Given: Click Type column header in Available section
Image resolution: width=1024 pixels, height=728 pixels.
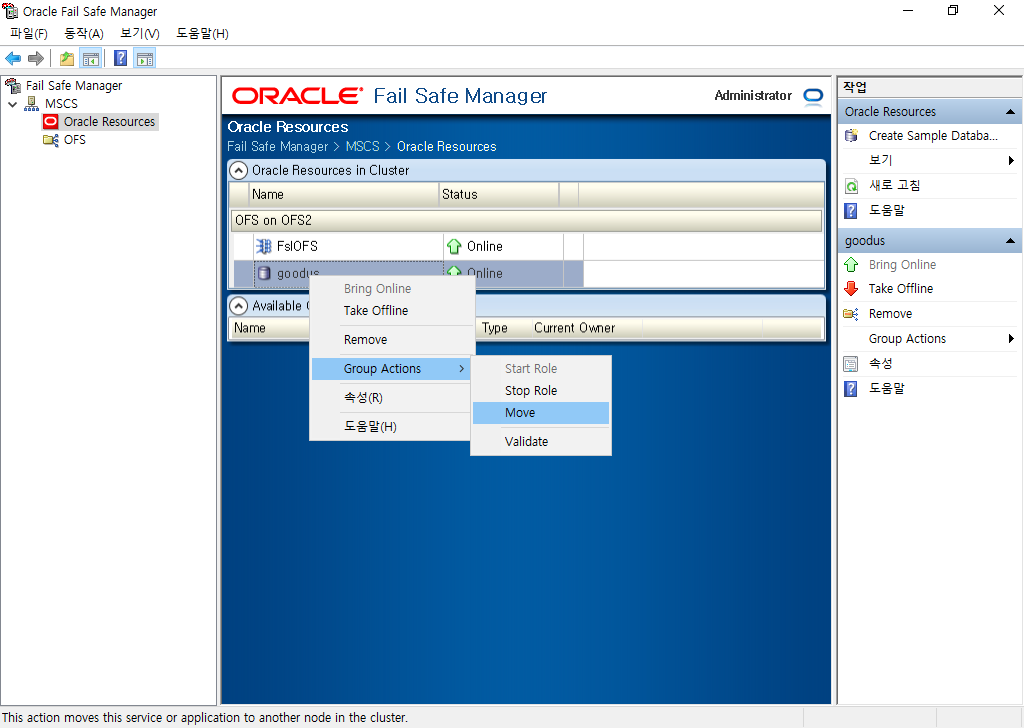Looking at the screenshot, I should (494, 328).
